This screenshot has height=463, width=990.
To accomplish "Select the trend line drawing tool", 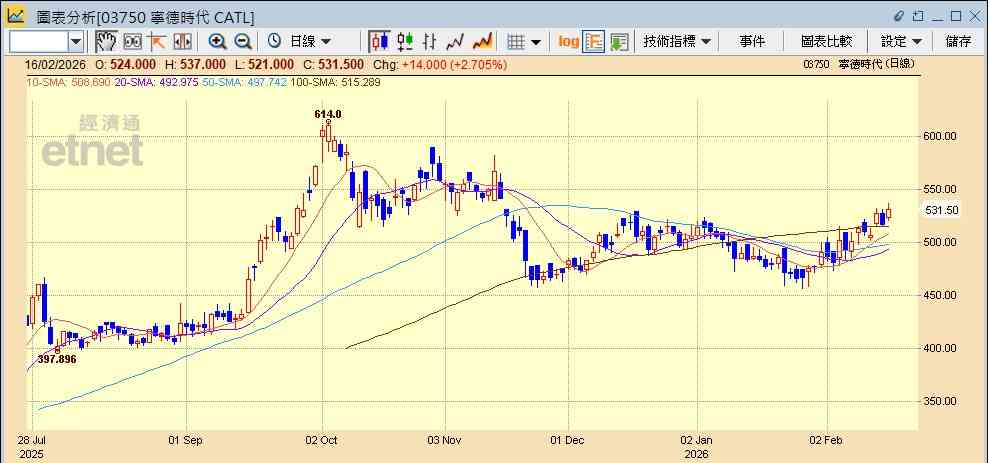I will click(157, 42).
